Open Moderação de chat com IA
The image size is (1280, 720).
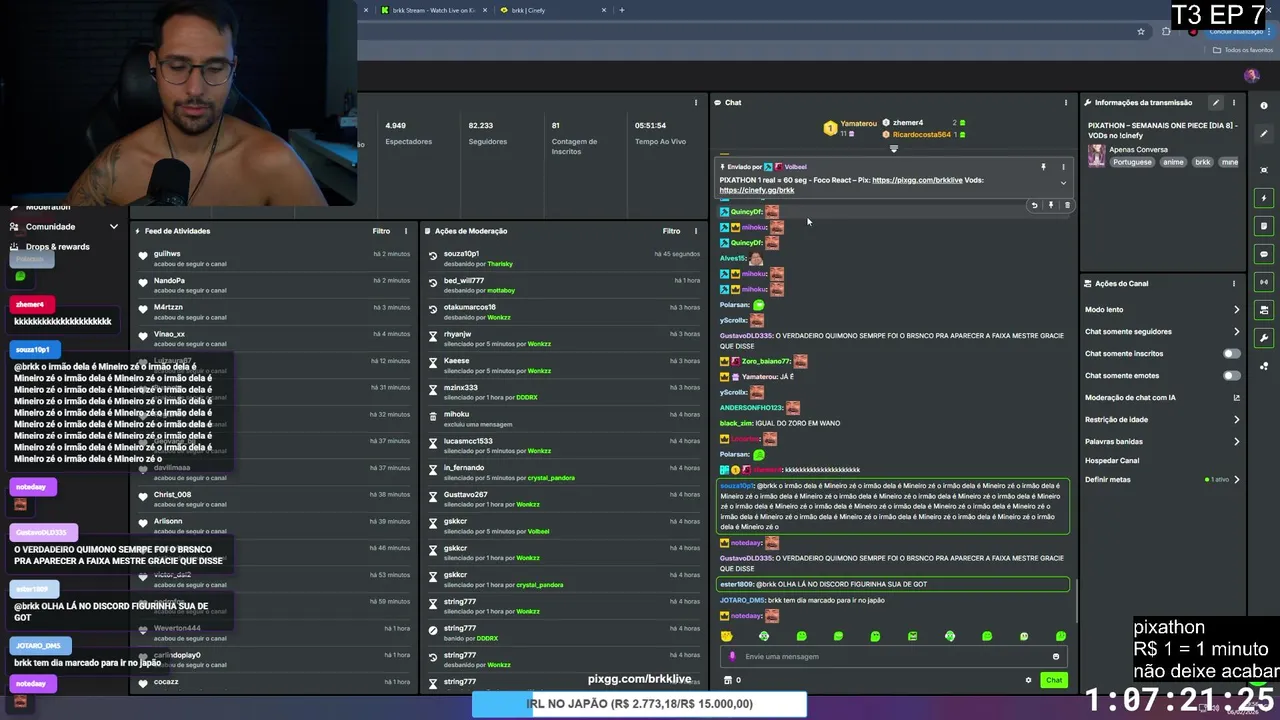(1162, 397)
